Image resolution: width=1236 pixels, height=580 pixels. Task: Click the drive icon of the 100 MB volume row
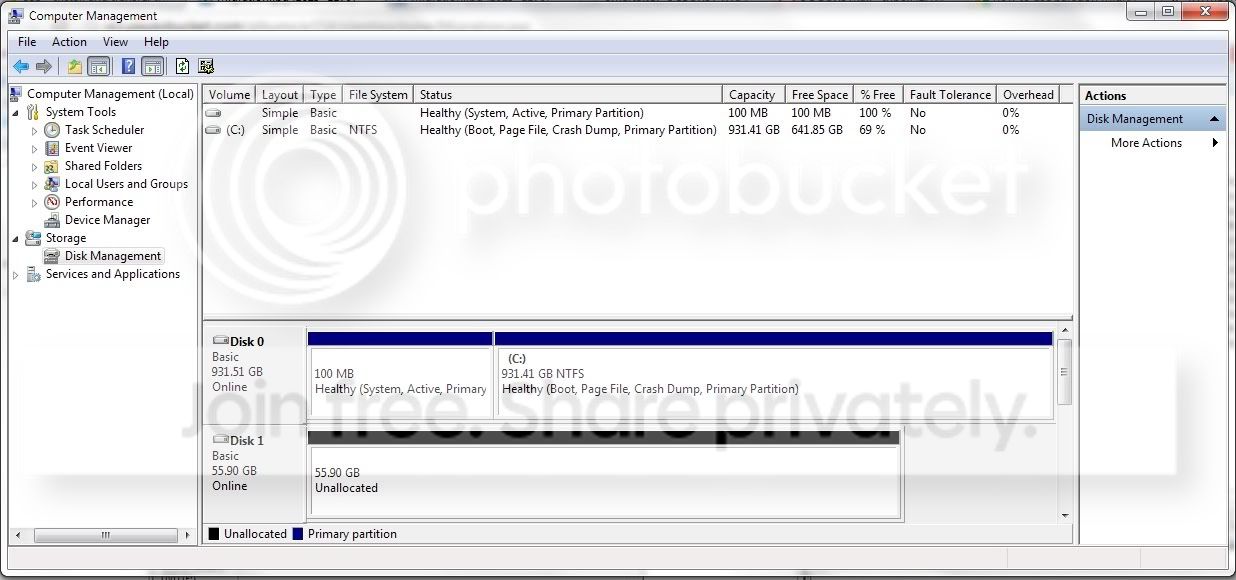(213, 113)
